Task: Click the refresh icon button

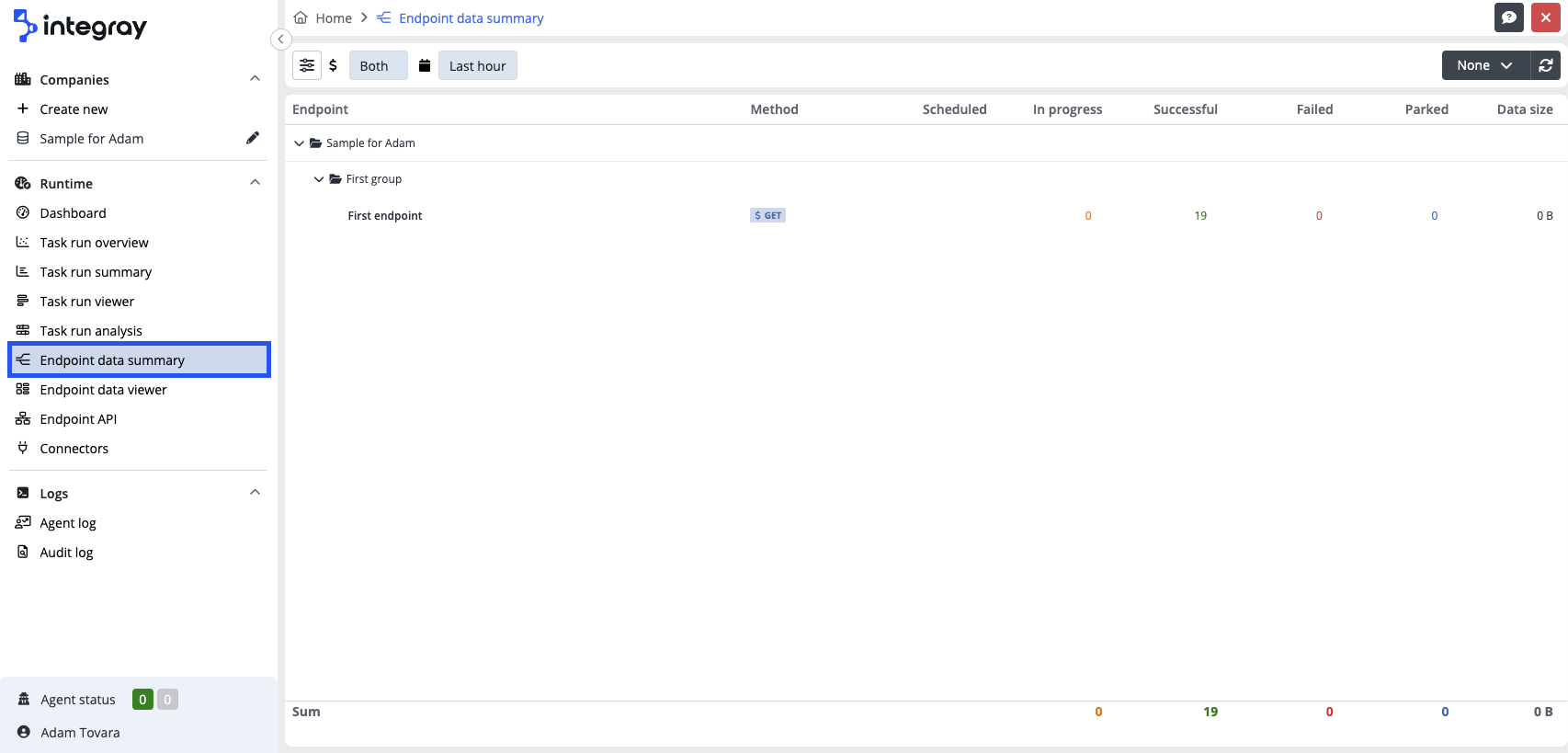Action: (x=1546, y=65)
